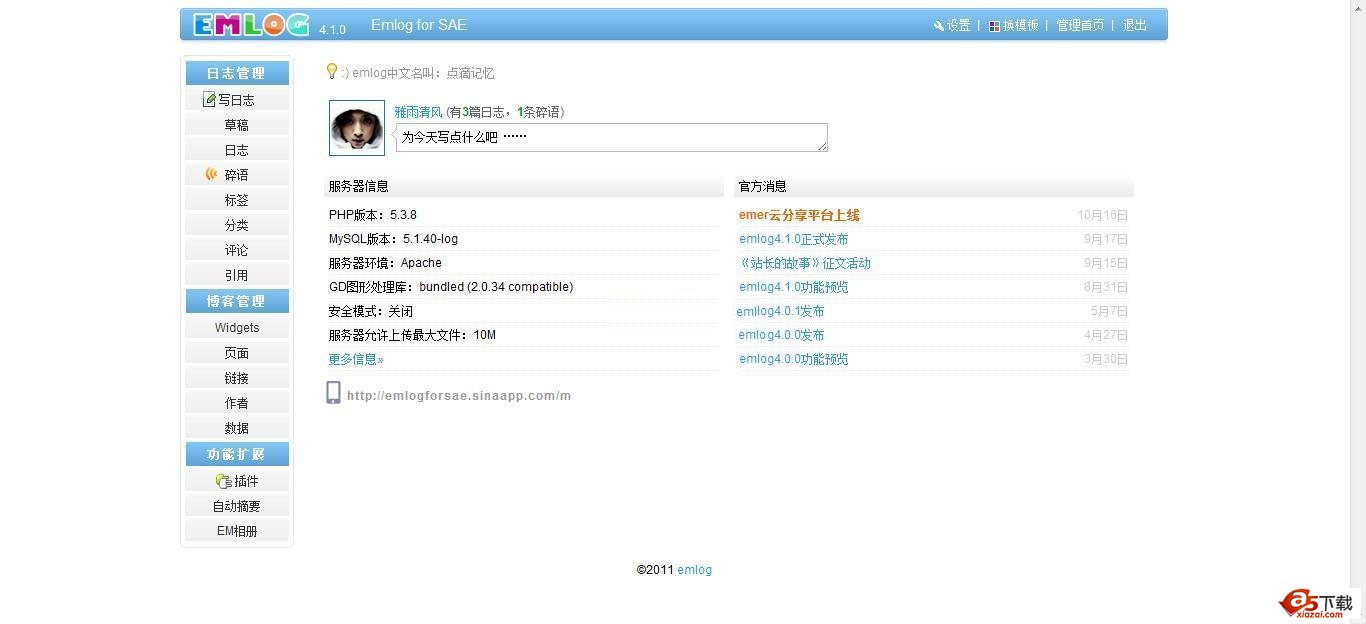The width and height of the screenshot is (1366, 624).
Task: Open 标签 management
Action: point(237,200)
